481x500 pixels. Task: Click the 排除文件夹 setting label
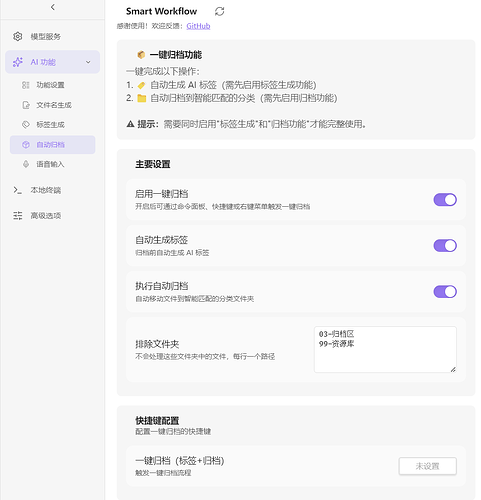tap(157, 344)
